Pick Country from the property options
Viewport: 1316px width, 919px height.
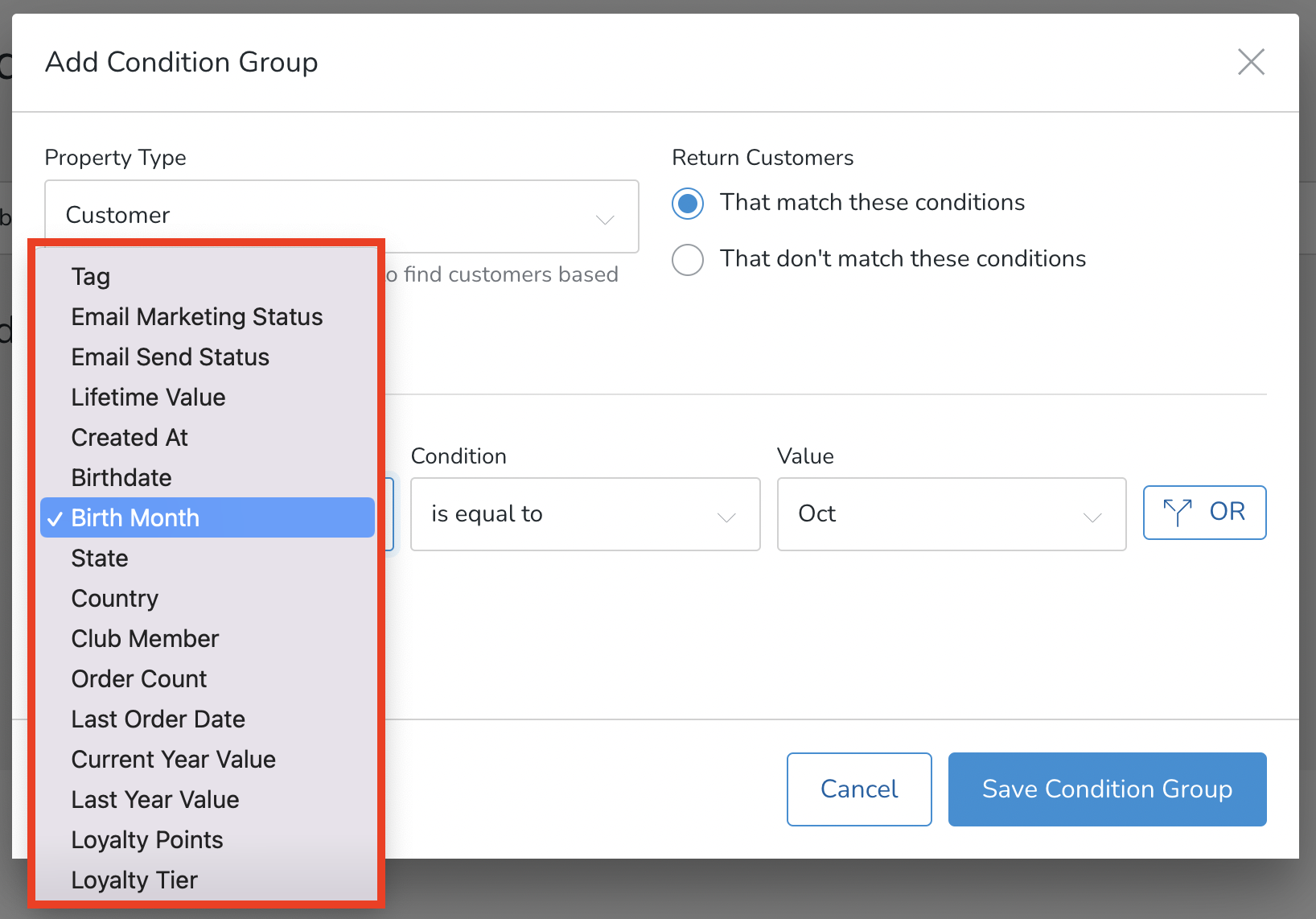tap(114, 598)
